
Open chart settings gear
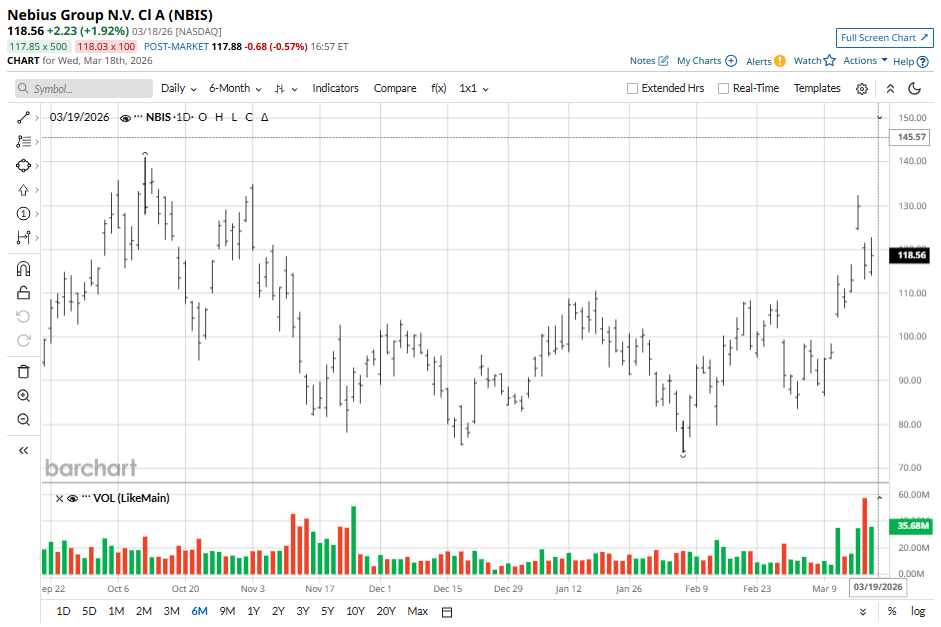tap(862, 89)
